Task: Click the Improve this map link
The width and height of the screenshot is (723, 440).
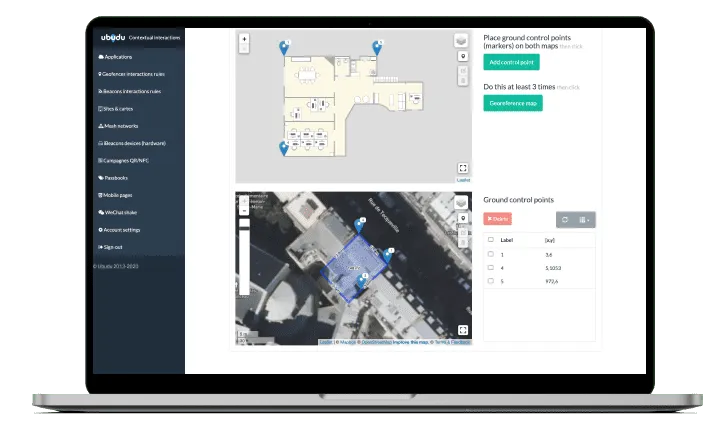Action: tap(410, 342)
